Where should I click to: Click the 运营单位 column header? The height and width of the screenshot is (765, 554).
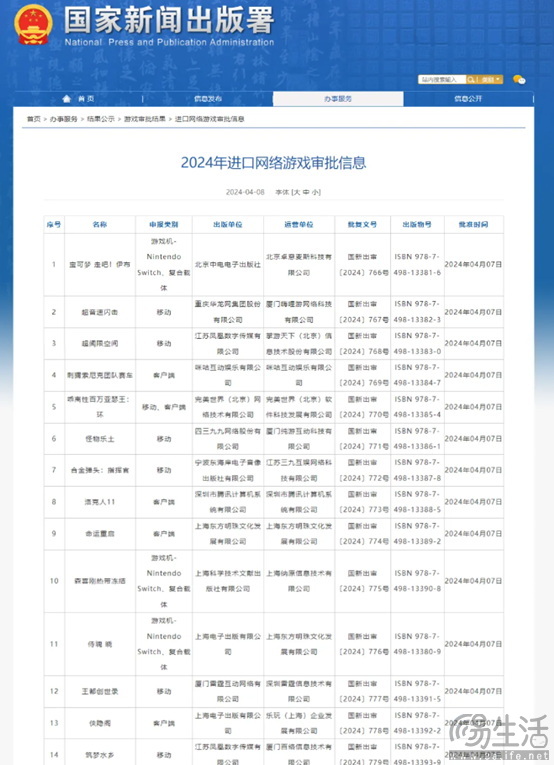(x=299, y=224)
